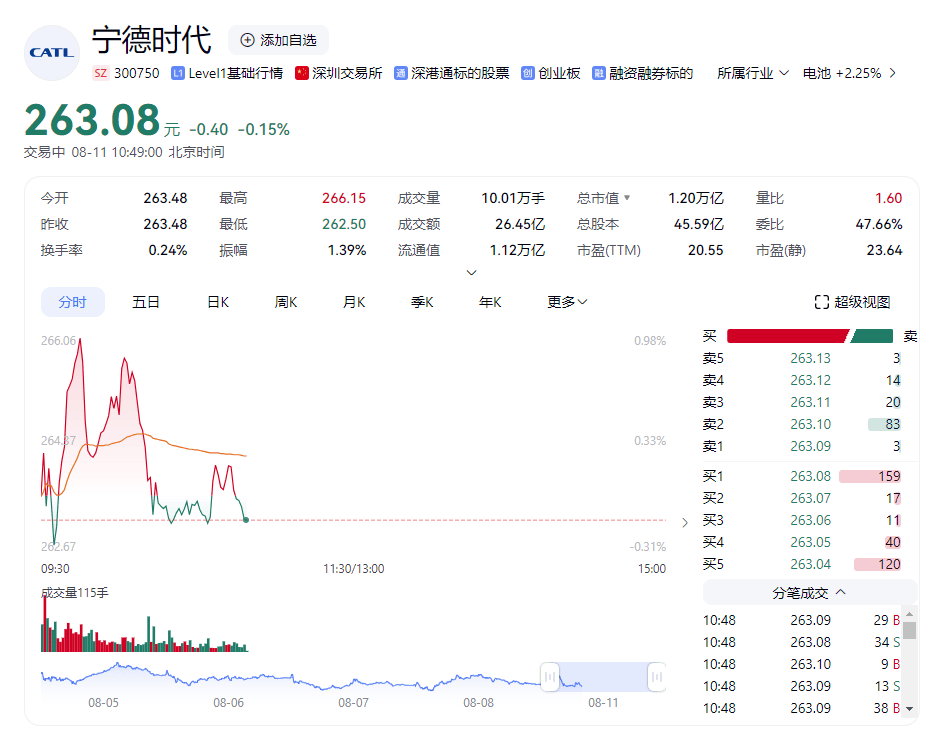Click the CATL company logo
Image resolution: width=930 pixels, height=732 pixels.
(x=52, y=52)
